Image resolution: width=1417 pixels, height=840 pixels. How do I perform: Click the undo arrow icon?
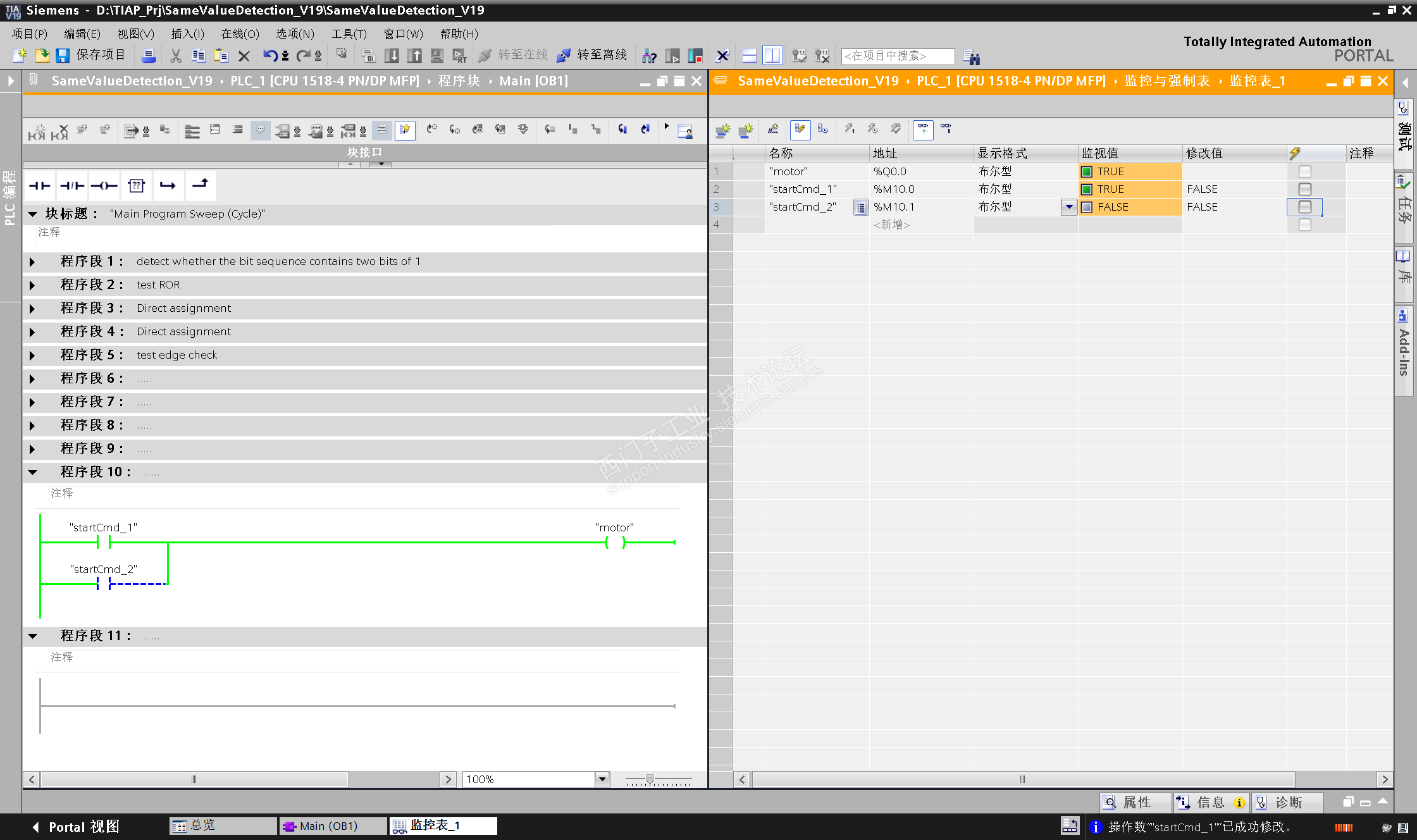tap(270, 56)
